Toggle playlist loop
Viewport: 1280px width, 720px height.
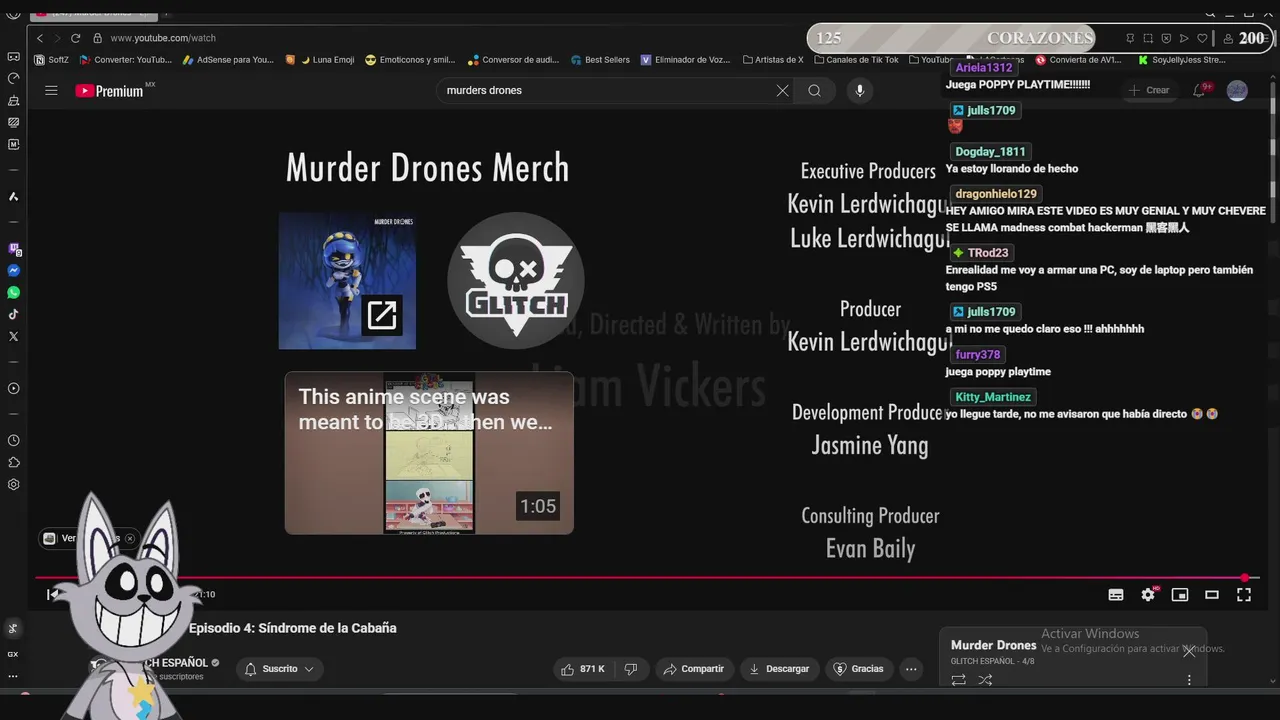958,680
